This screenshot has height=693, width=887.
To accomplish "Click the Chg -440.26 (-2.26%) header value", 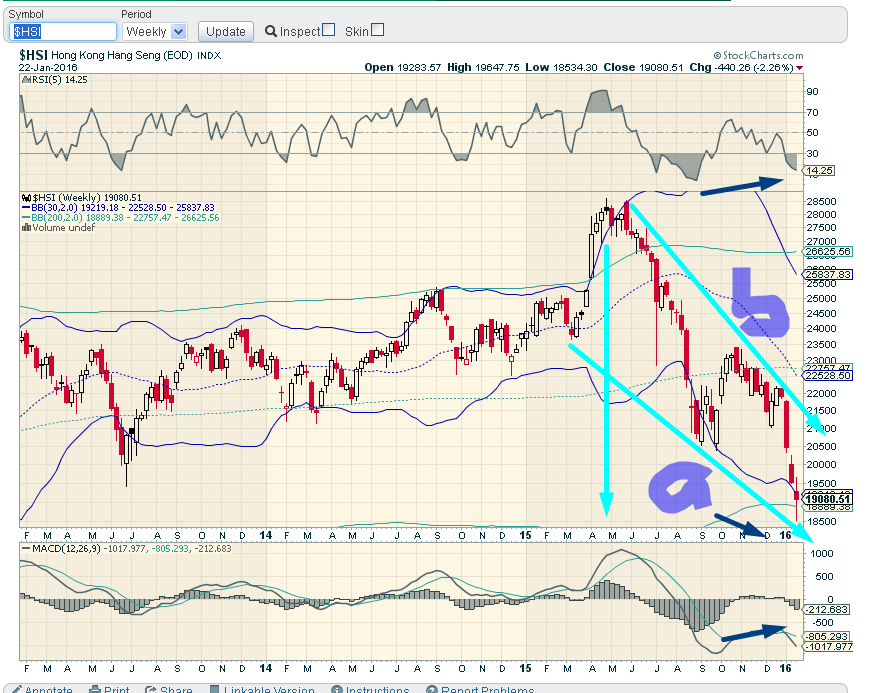I will pyautogui.click(x=741, y=67).
